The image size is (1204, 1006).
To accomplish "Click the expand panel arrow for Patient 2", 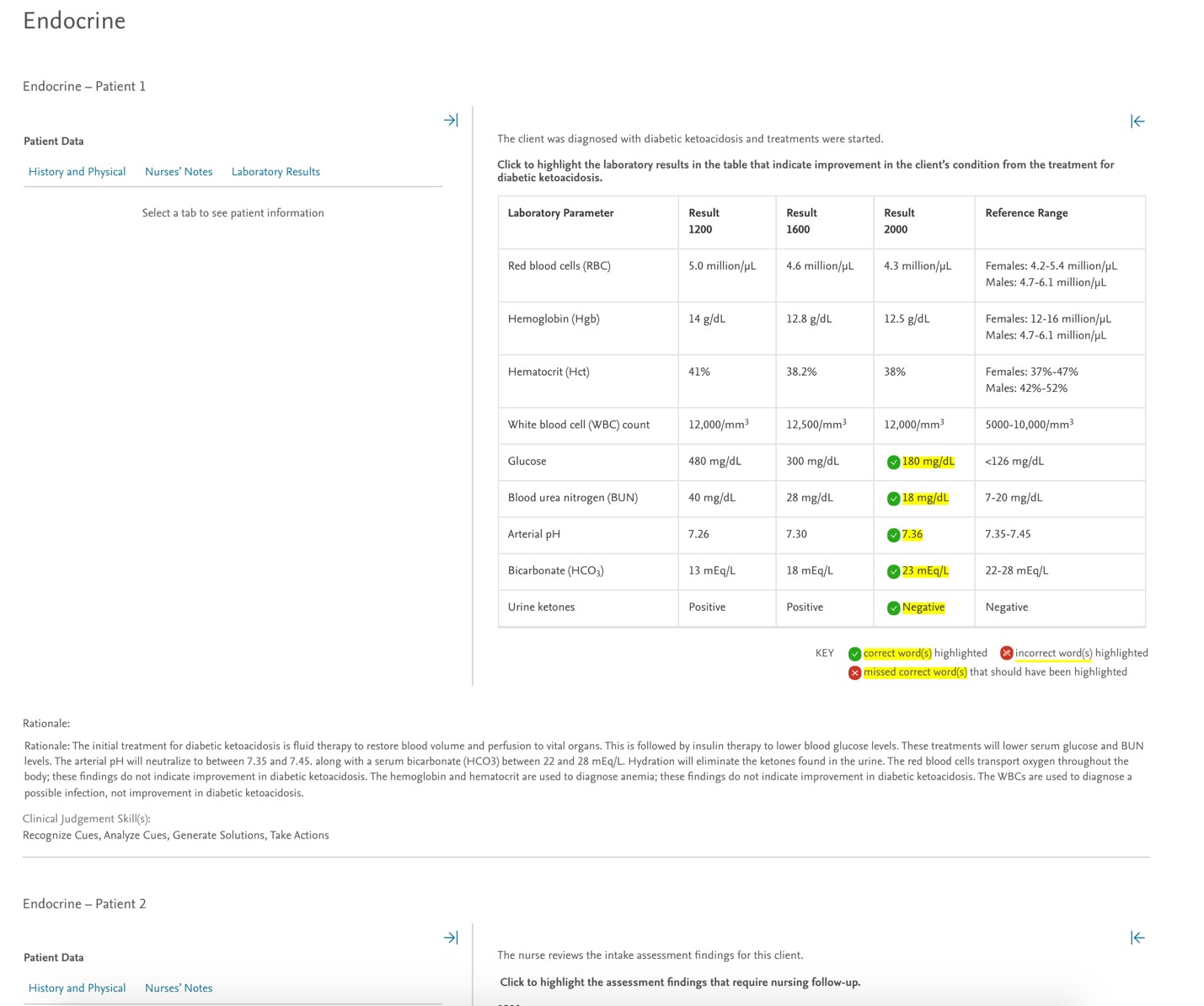I will click(452, 937).
